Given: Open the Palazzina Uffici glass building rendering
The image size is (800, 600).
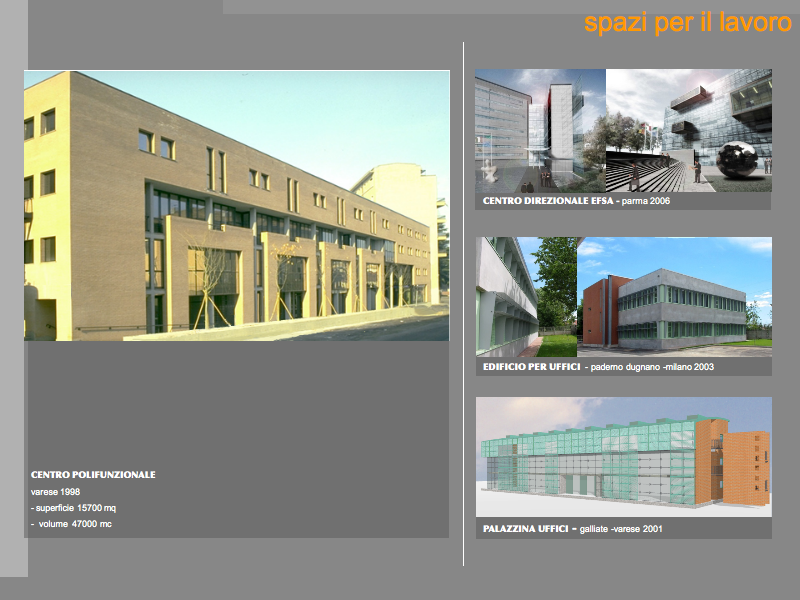Looking at the screenshot, I should tap(623, 457).
